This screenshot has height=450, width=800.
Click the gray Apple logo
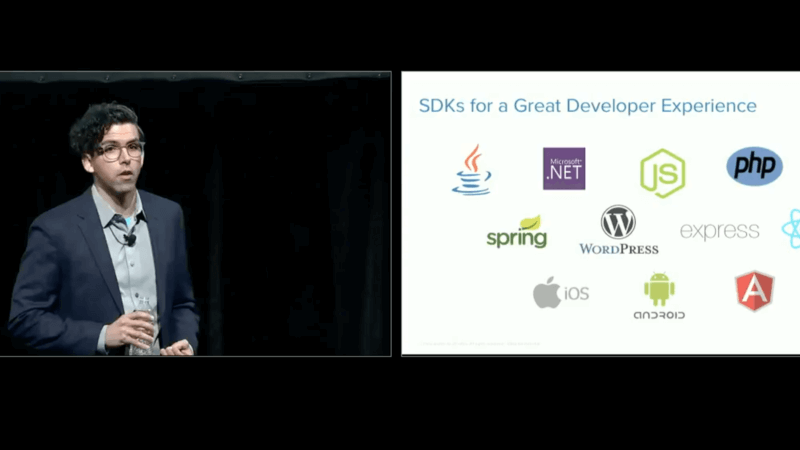546,293
